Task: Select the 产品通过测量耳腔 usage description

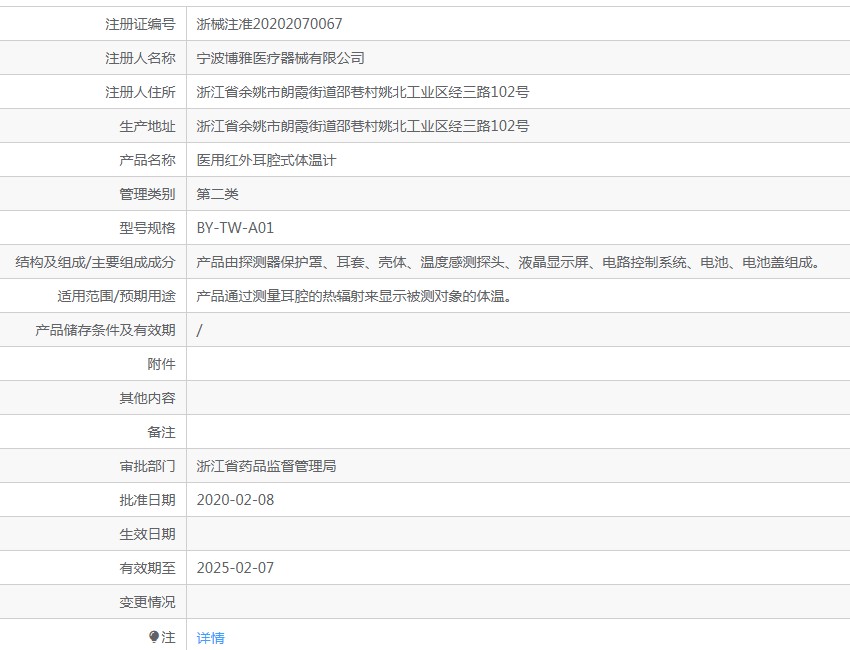Action: pyautogui.click(x=354, y=296)
